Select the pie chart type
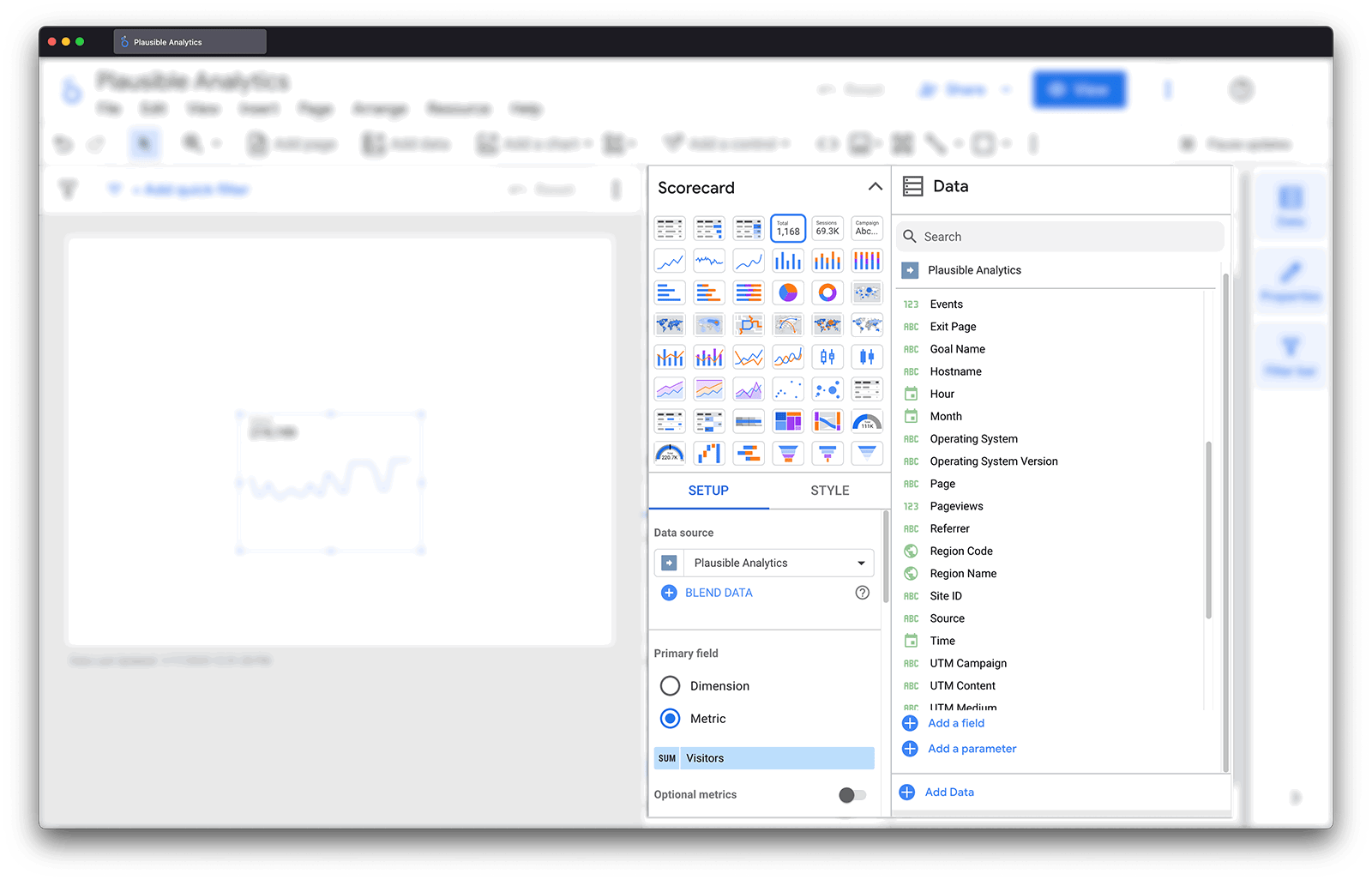The width and height of the screenshot is (1372, 880). (x=787, y=292)
